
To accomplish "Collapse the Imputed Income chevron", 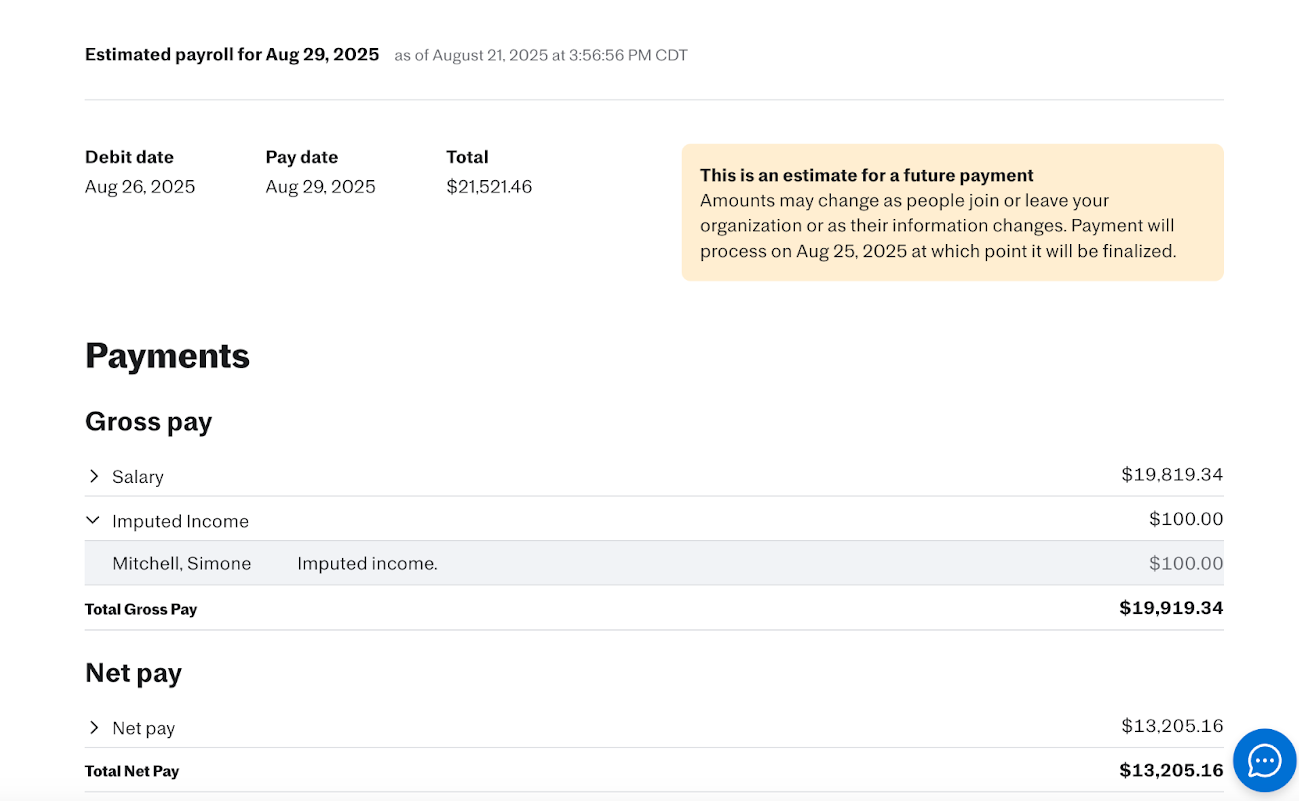I will [x=93, y=521].
